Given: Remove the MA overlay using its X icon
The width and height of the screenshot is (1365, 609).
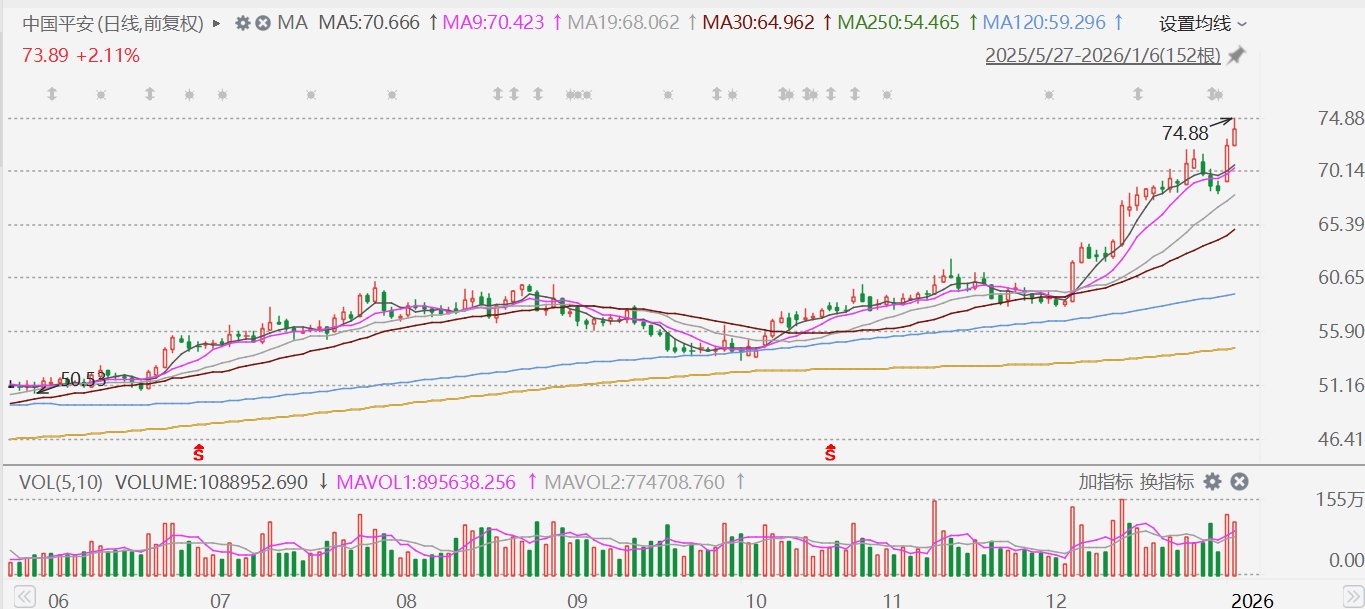Looking at the screenshot, I should coord(263,22).
